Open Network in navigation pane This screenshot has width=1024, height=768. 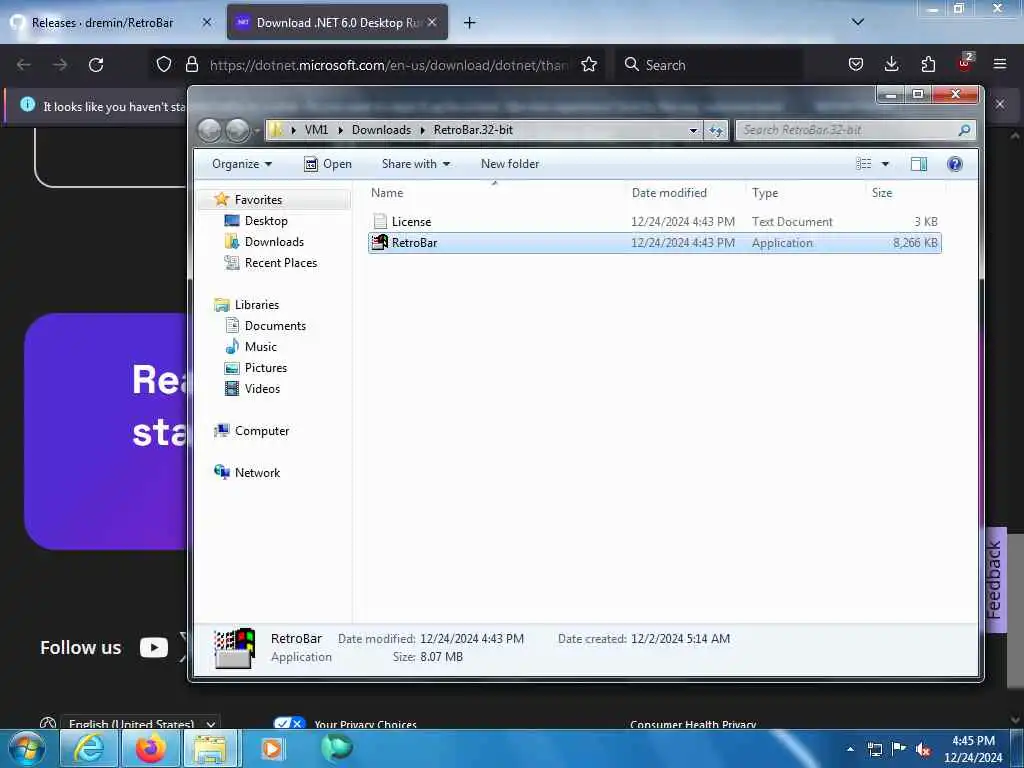pos(257,472)
